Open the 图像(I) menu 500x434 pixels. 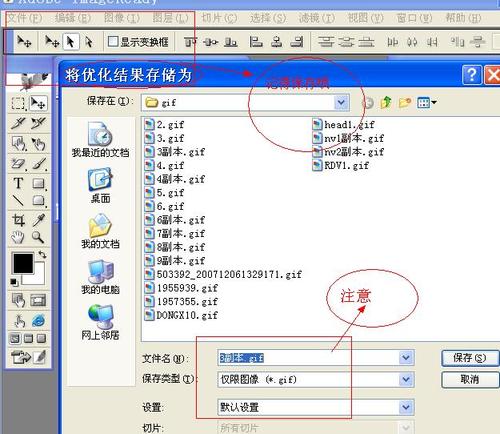[122, 18]
